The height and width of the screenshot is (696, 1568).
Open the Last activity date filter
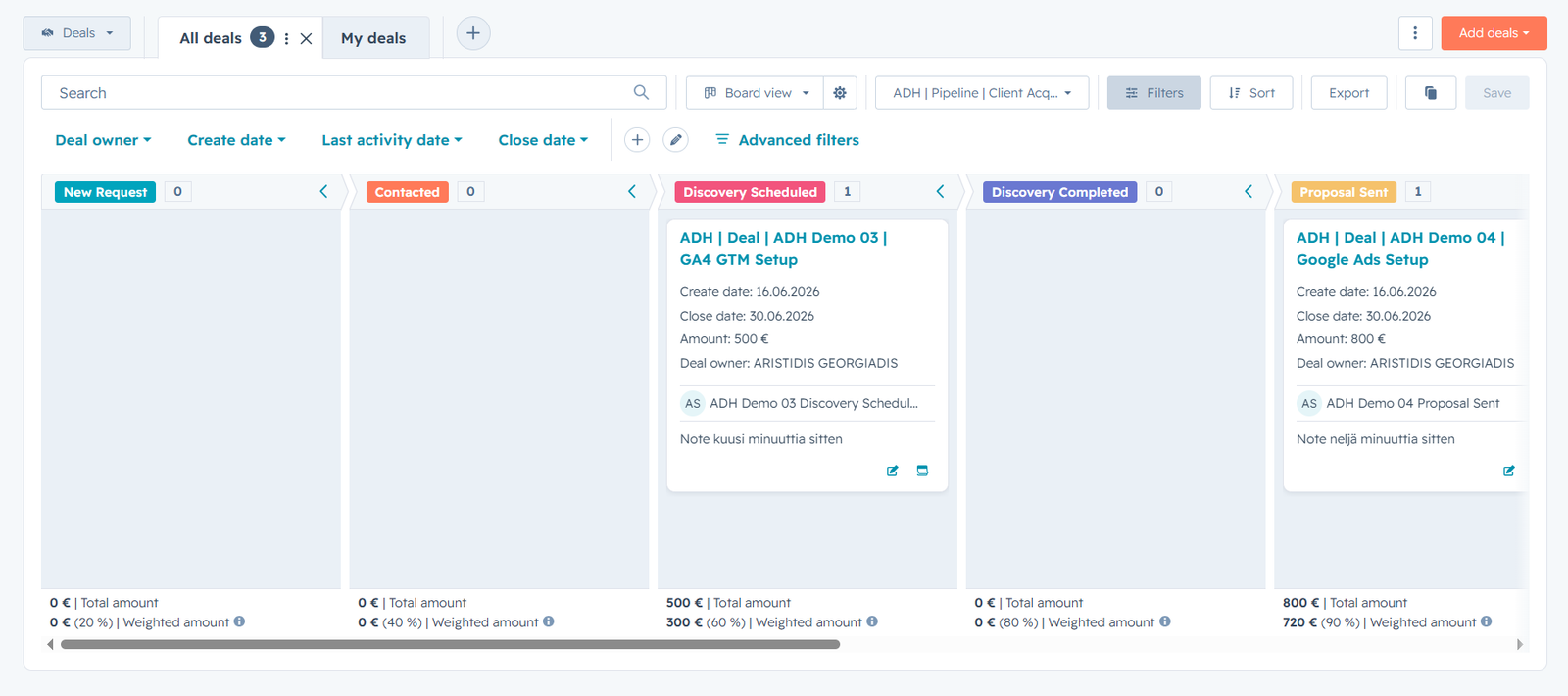point(392,140)
